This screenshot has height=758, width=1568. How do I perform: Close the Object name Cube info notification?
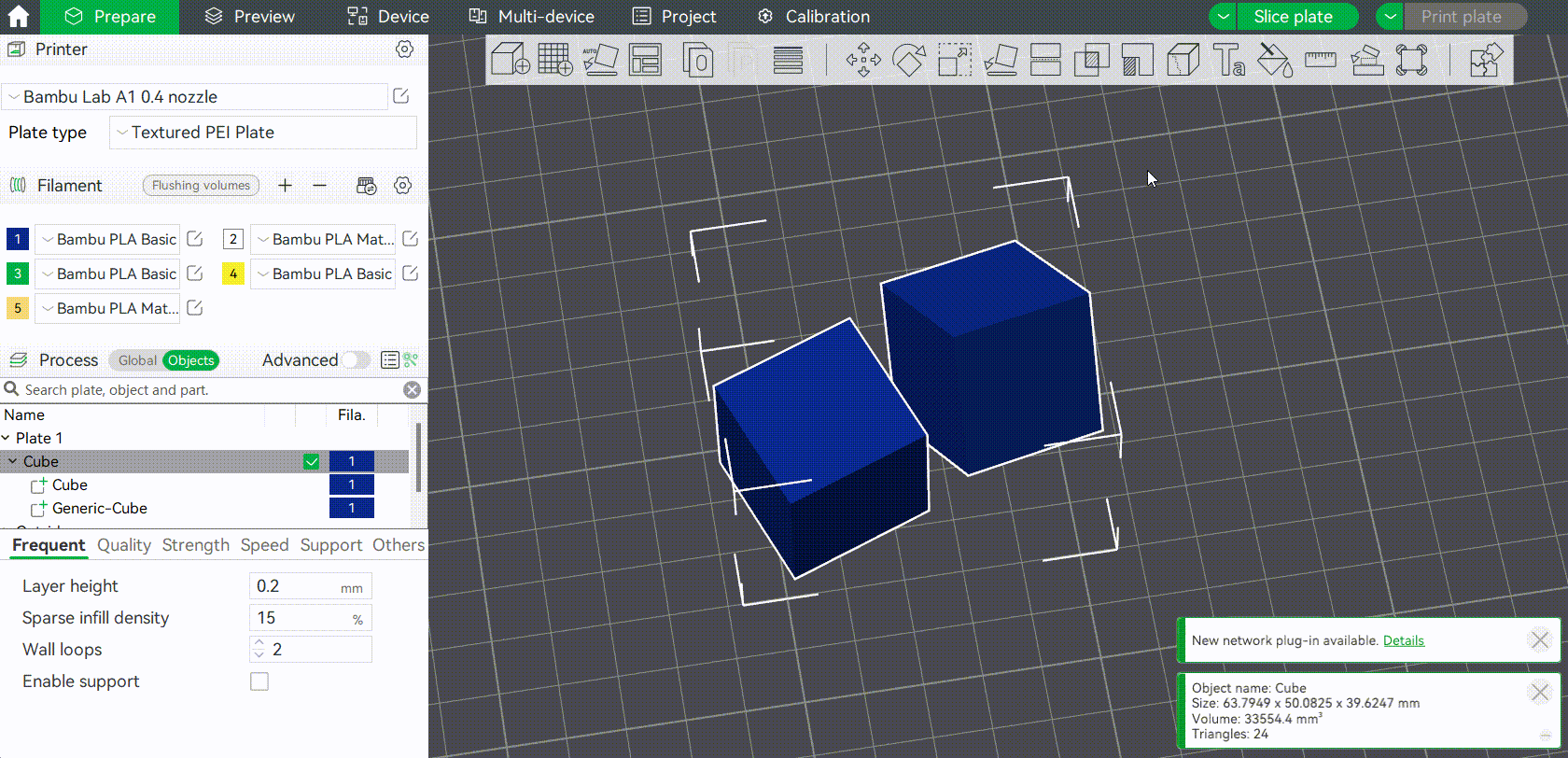click(1540, 692)
